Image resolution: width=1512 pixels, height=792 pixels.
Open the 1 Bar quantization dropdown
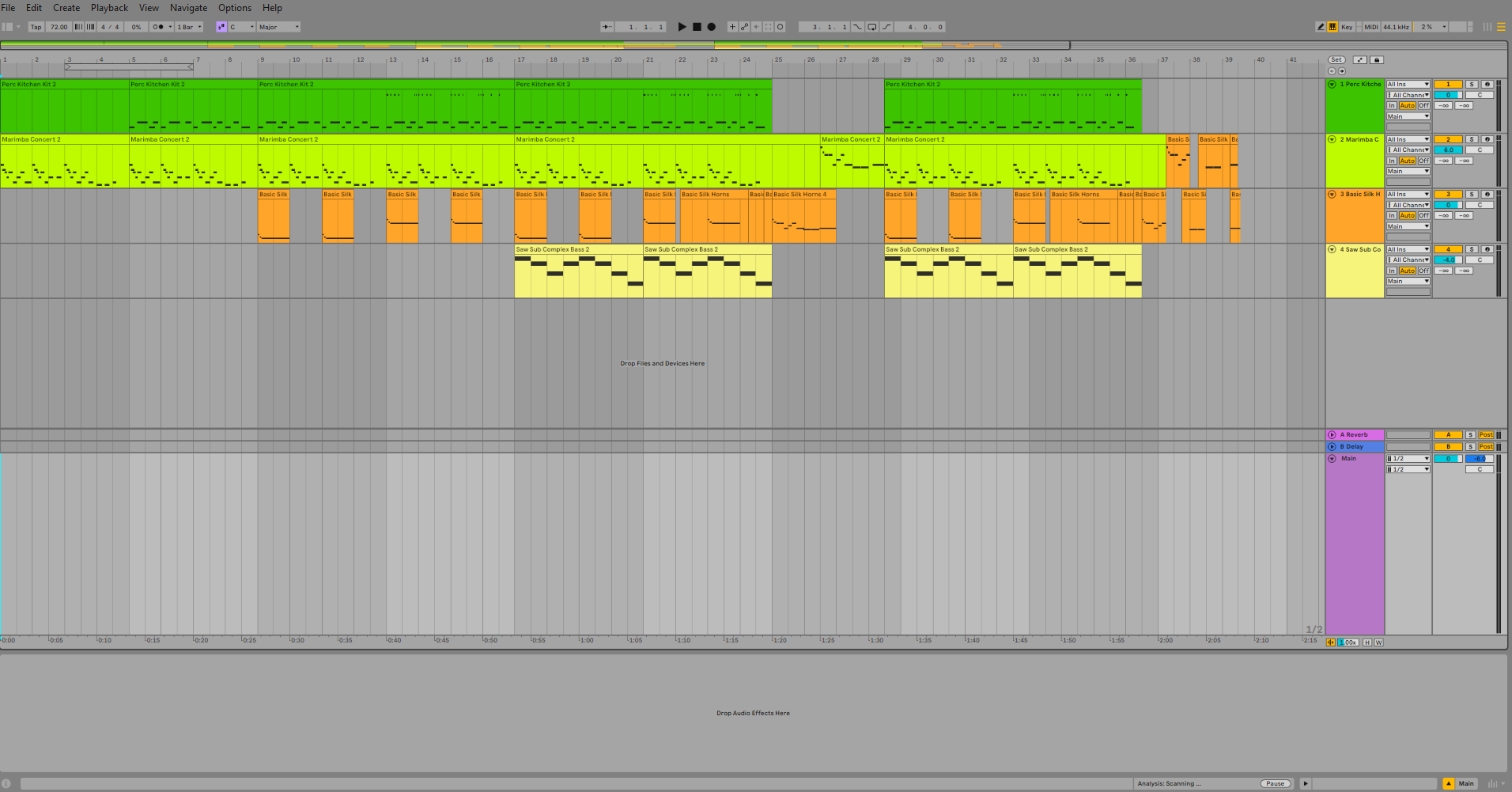tap(189, 27)
